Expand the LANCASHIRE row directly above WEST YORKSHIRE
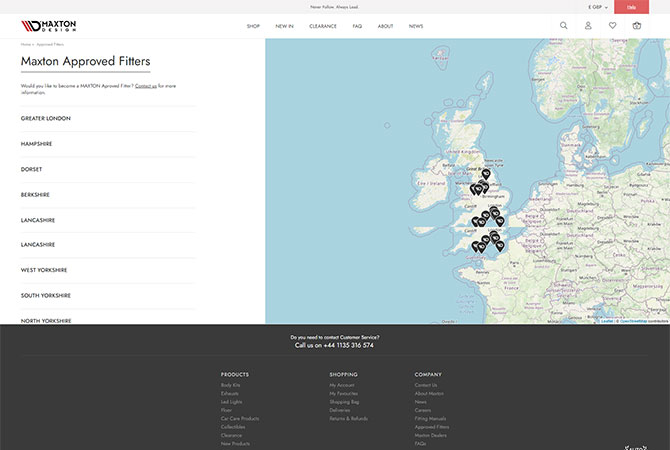The image size is (670, 450). (108, 245)
